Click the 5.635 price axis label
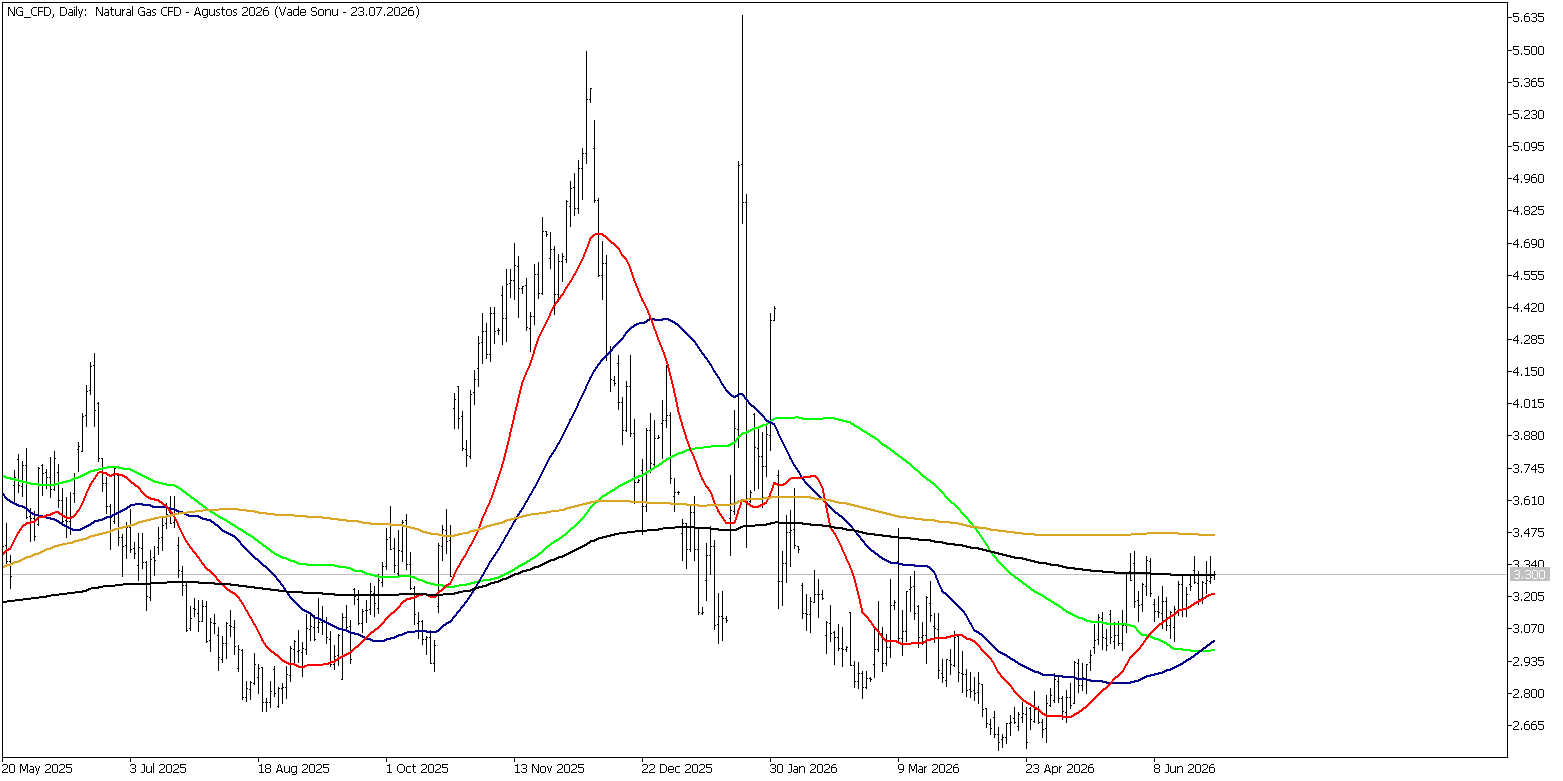The width and height of the screenshot is (1563, 781). click(x=1530, y=18)
